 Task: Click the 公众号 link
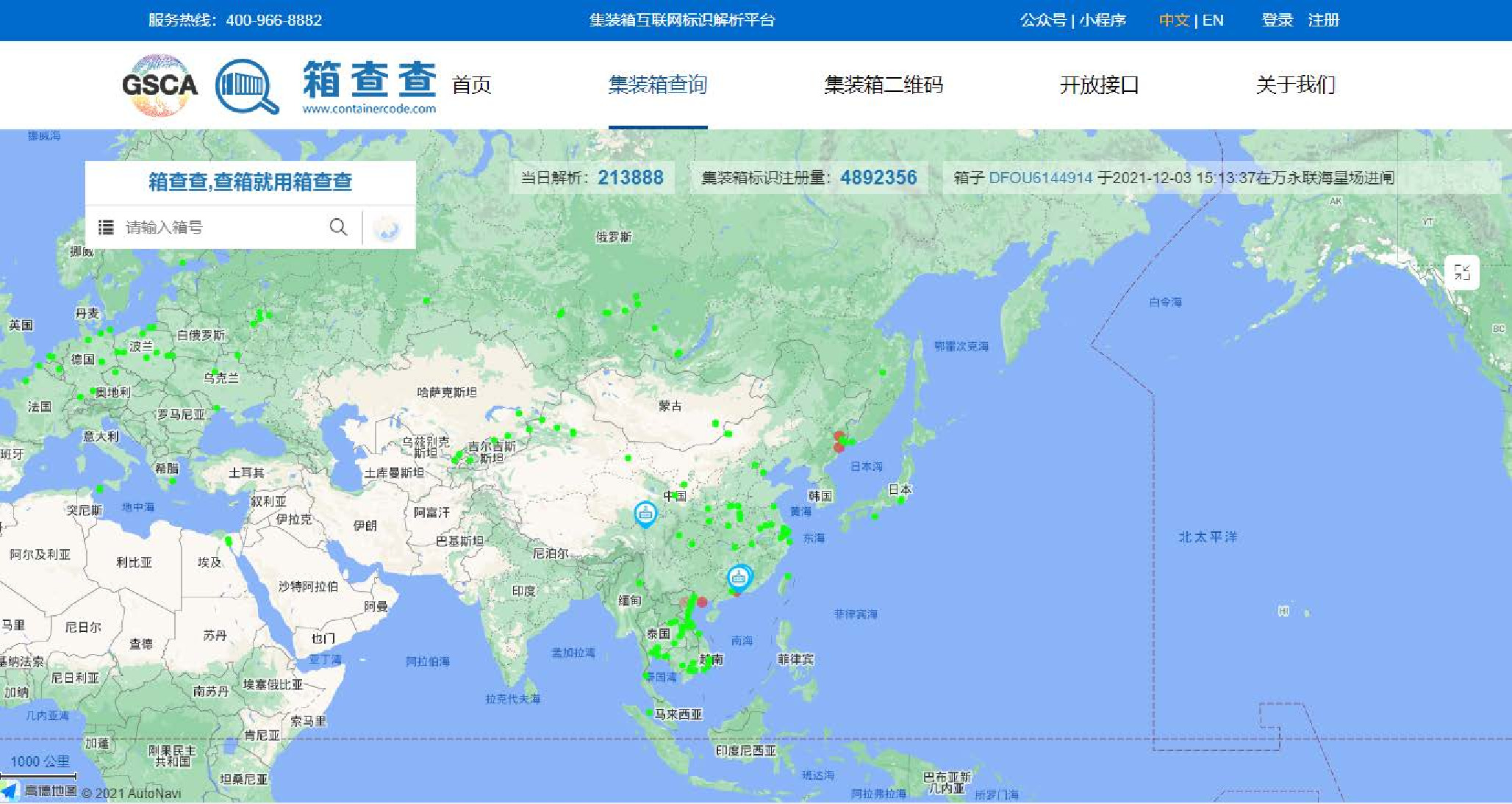[1043, 21]
